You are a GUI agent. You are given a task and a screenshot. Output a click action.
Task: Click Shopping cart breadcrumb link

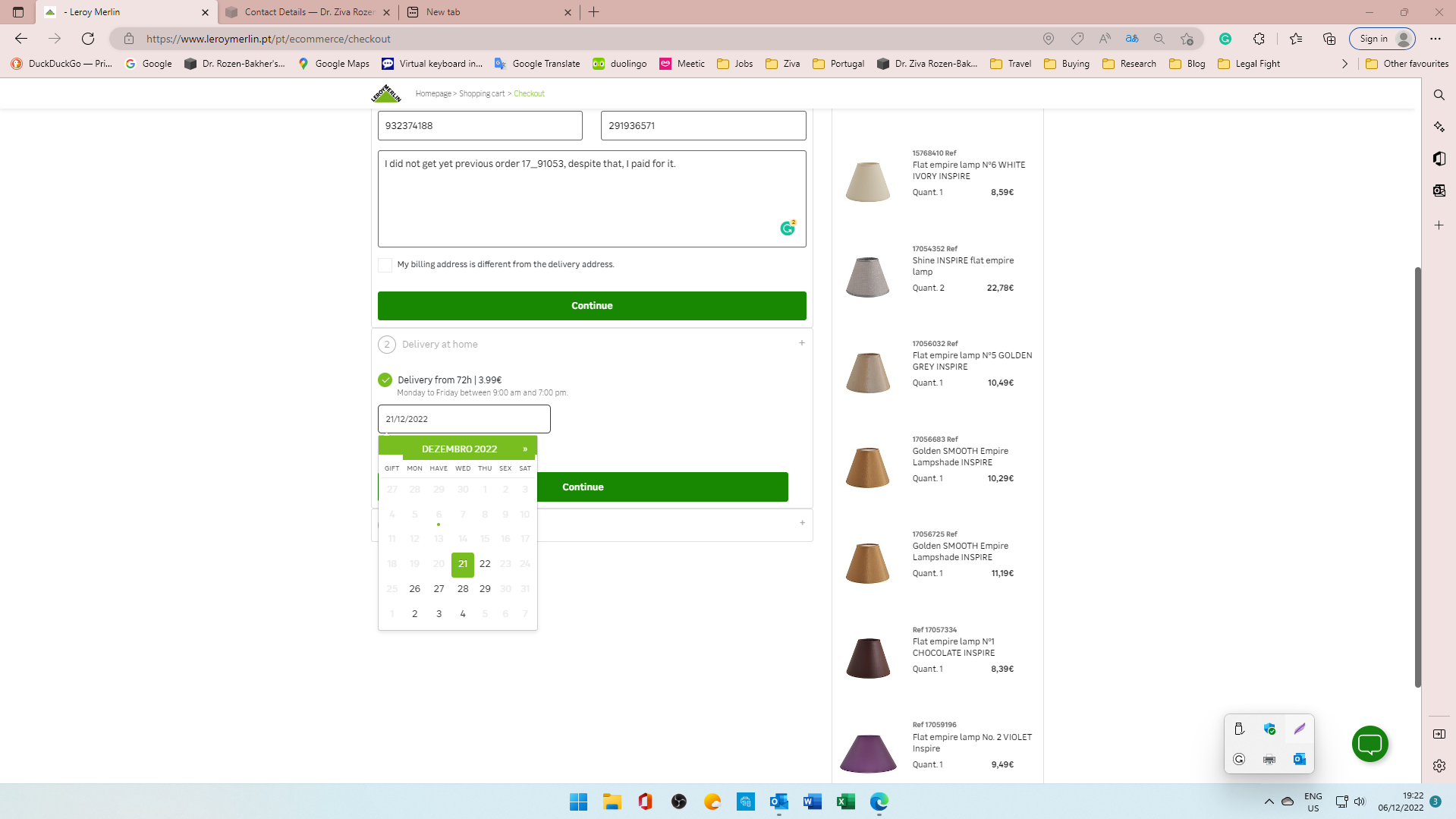click(482, 93)
